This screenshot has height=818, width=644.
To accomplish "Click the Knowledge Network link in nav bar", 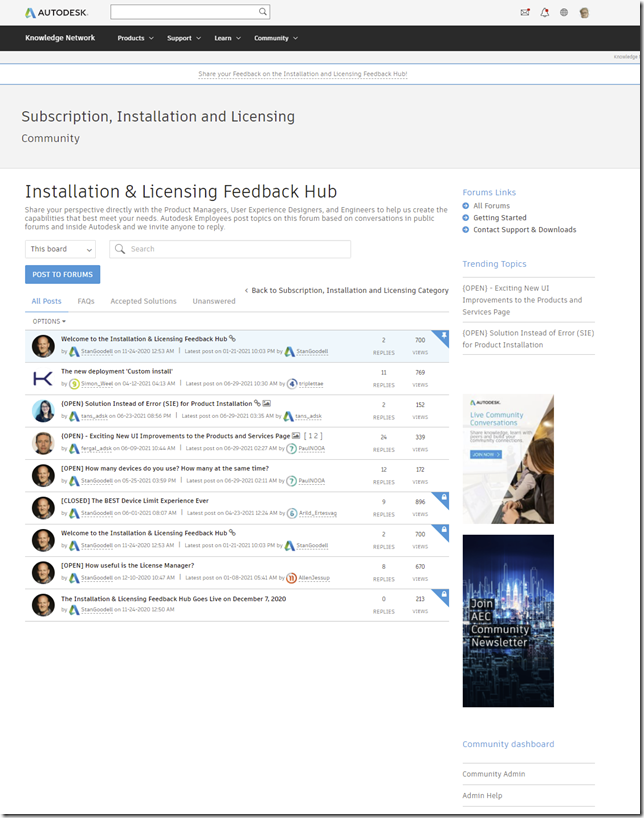I will pyautogui.click(x=60, y=38).
